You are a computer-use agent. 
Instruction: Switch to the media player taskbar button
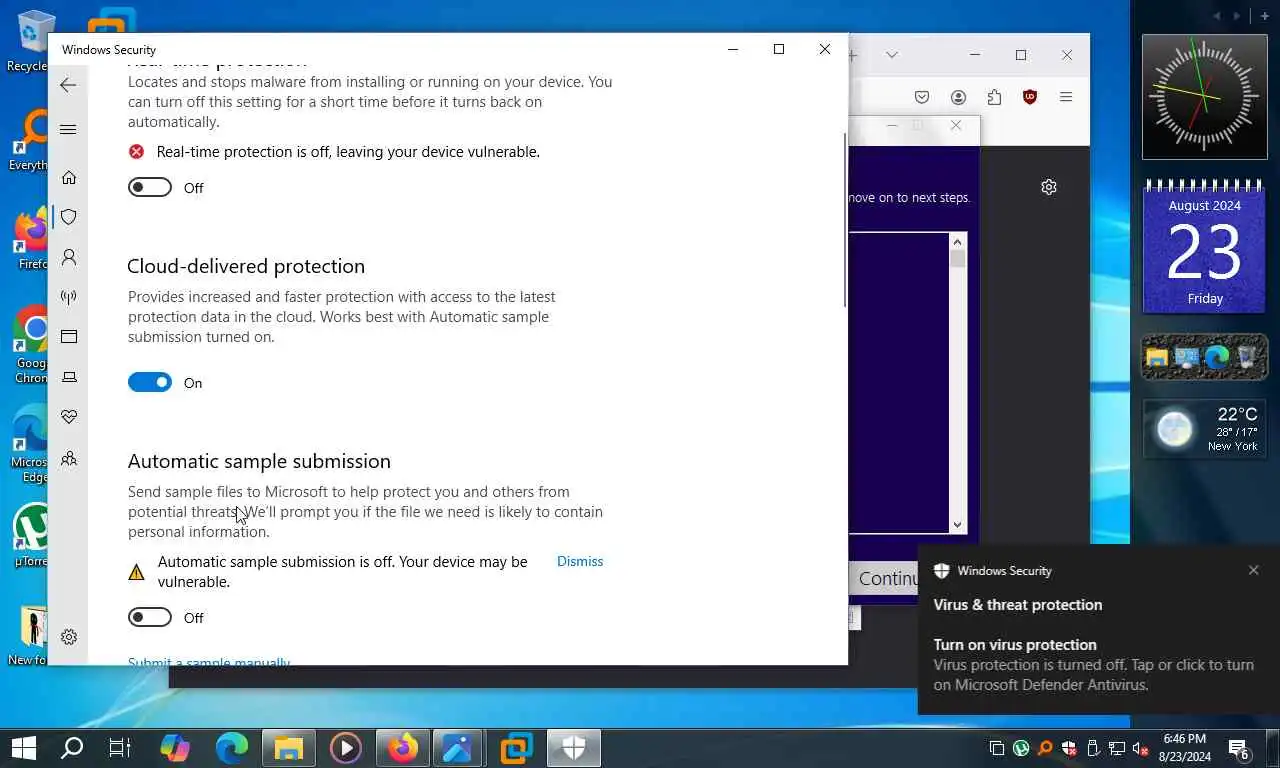point(346,748)
